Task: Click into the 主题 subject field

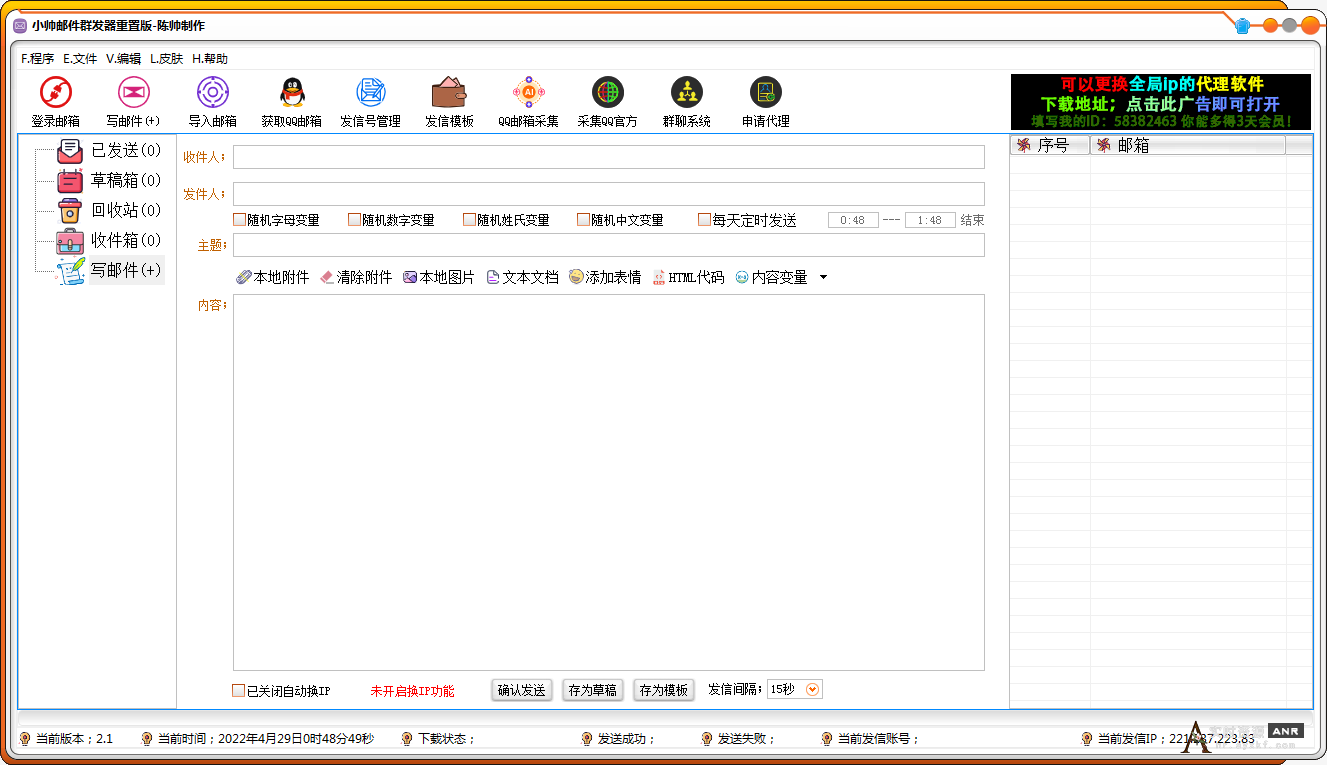Action: click(x=608, y=245)
